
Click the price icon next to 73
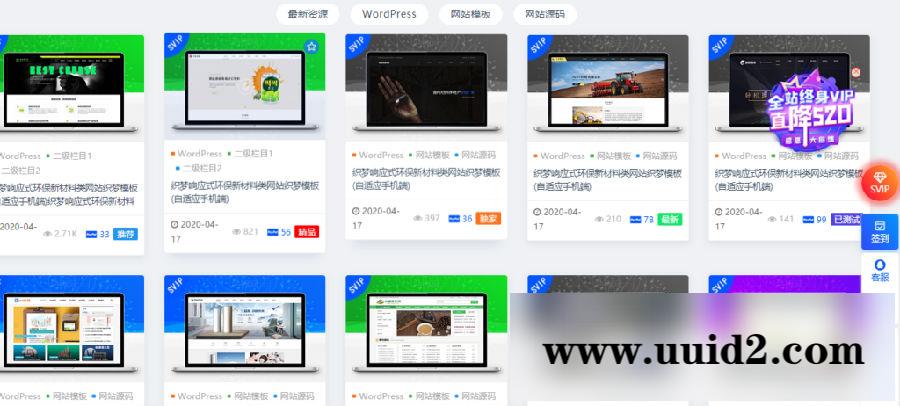point(634,218)
